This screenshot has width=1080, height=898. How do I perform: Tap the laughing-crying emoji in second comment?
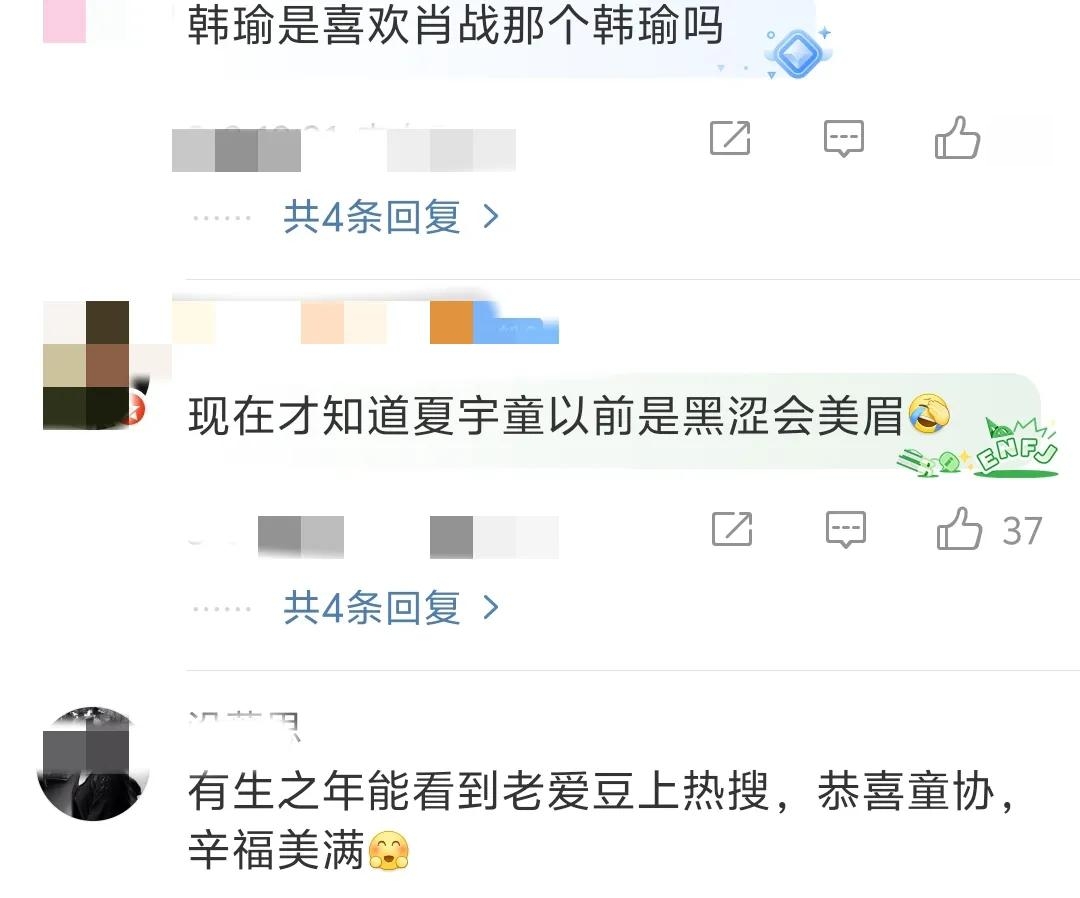coord(929,414)
